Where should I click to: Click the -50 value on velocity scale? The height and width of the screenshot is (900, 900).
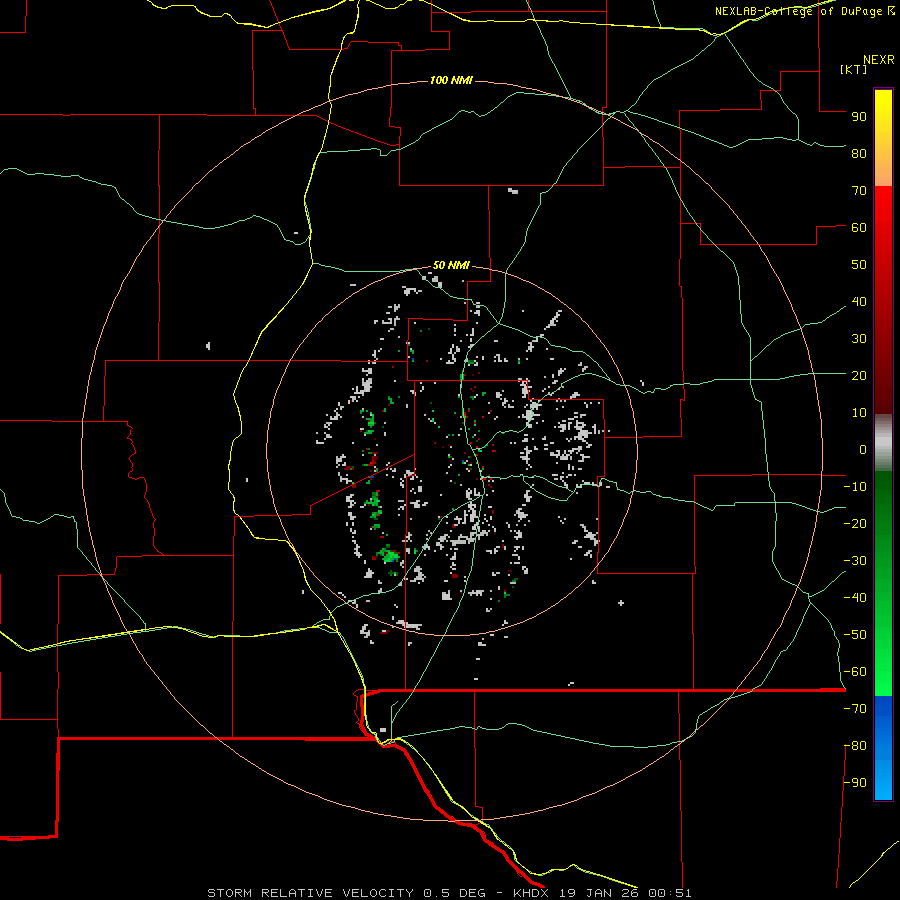pyautogui.click(x=855, y=635)
